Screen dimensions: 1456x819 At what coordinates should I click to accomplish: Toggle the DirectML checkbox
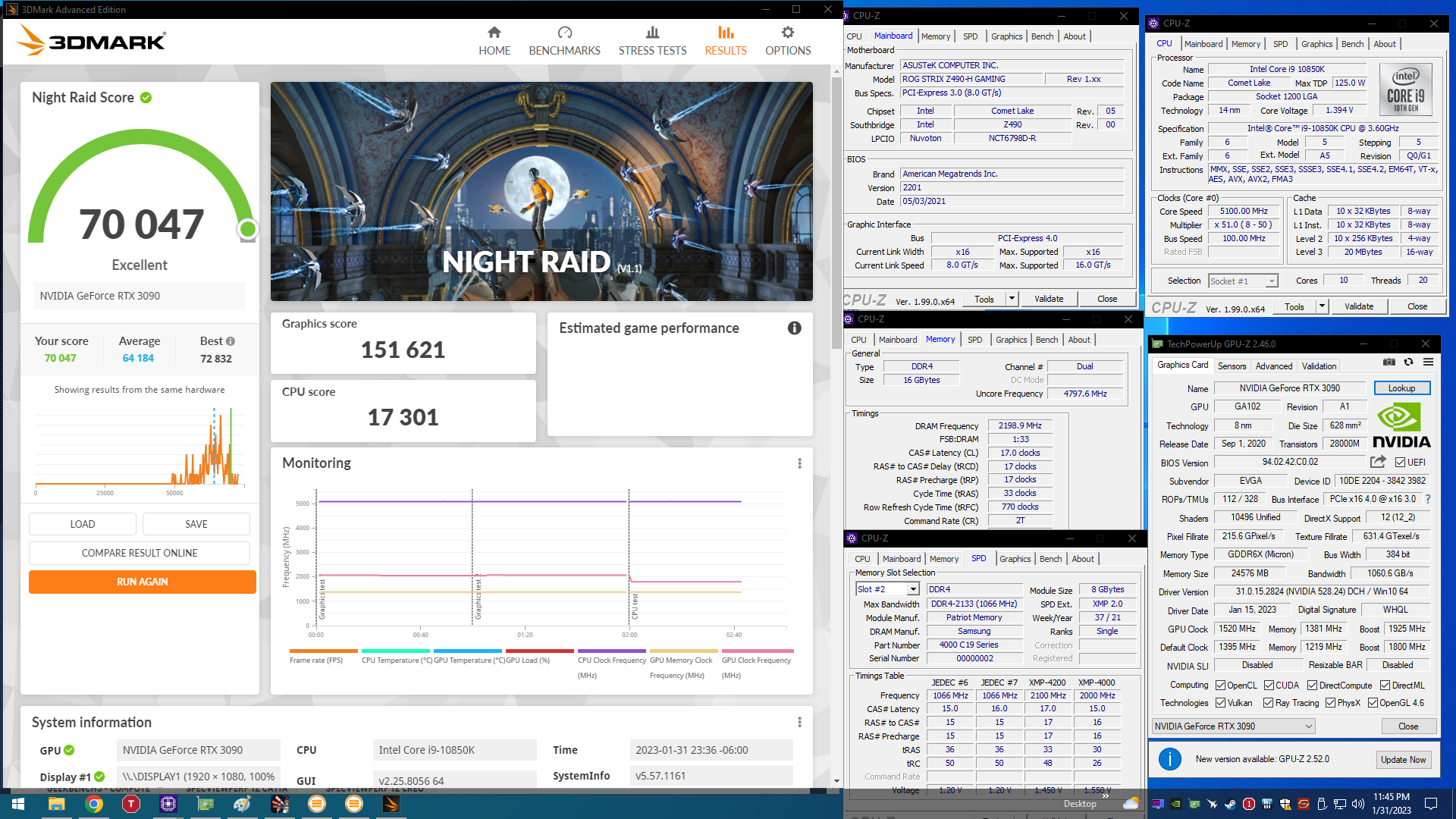[x=1385, y=686]
